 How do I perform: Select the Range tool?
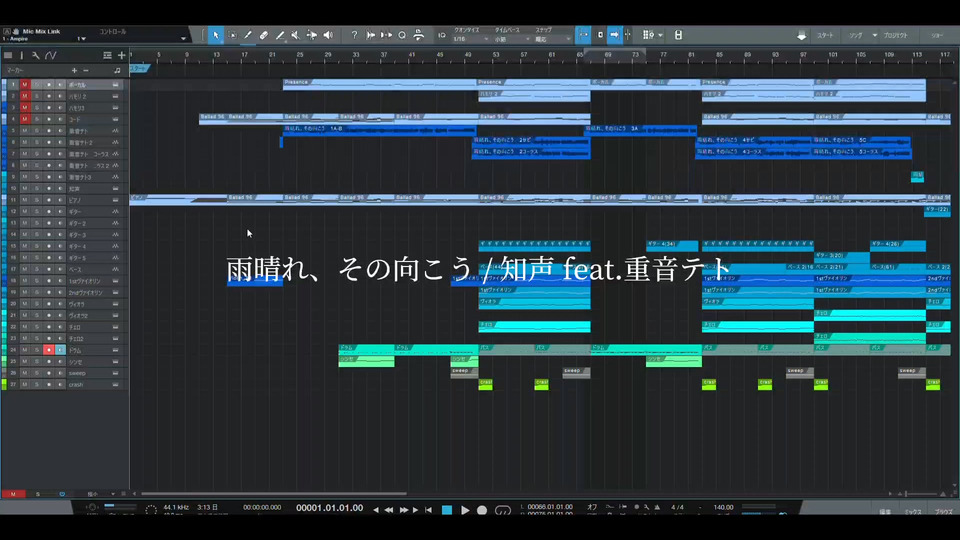pos(232,35)
